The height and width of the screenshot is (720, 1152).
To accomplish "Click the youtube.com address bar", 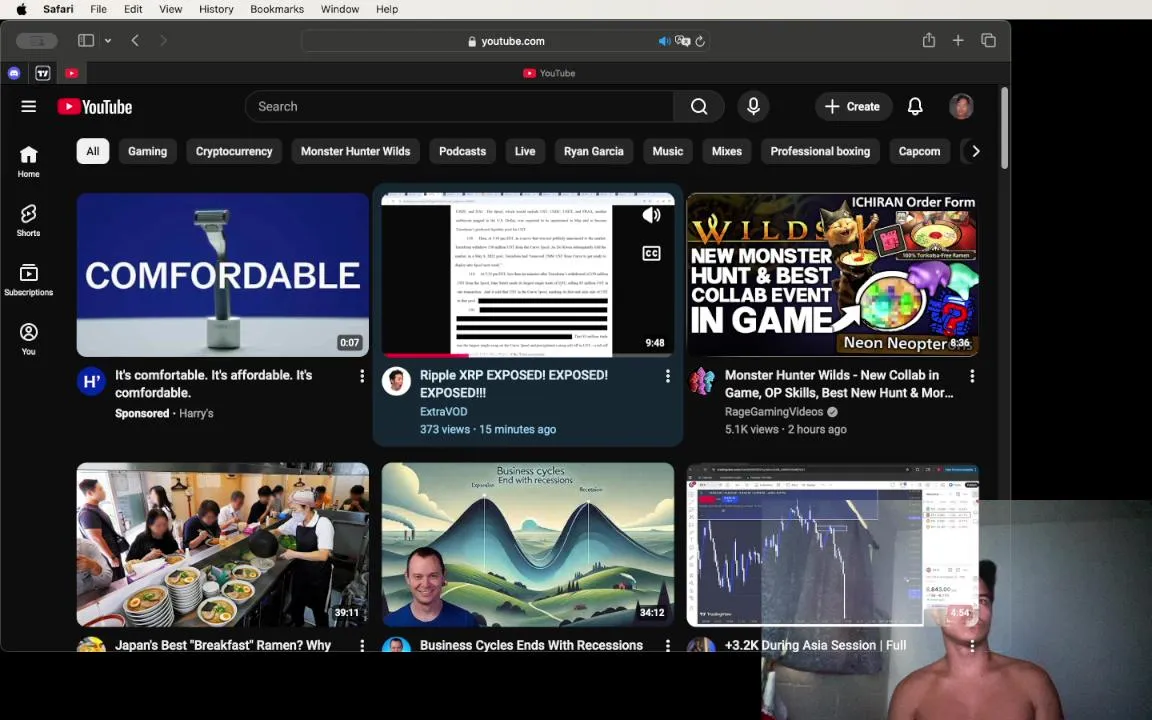I will point(505,41).
